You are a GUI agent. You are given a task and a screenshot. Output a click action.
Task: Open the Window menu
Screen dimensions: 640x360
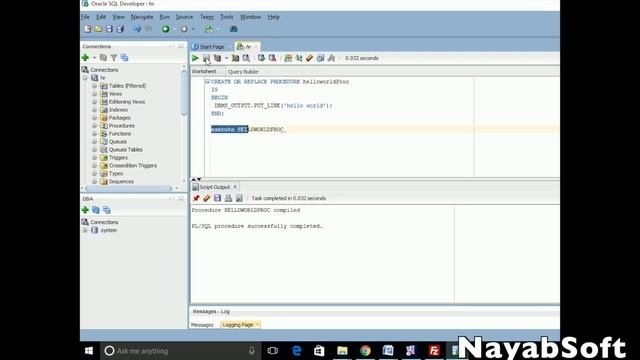pos(250,17)
